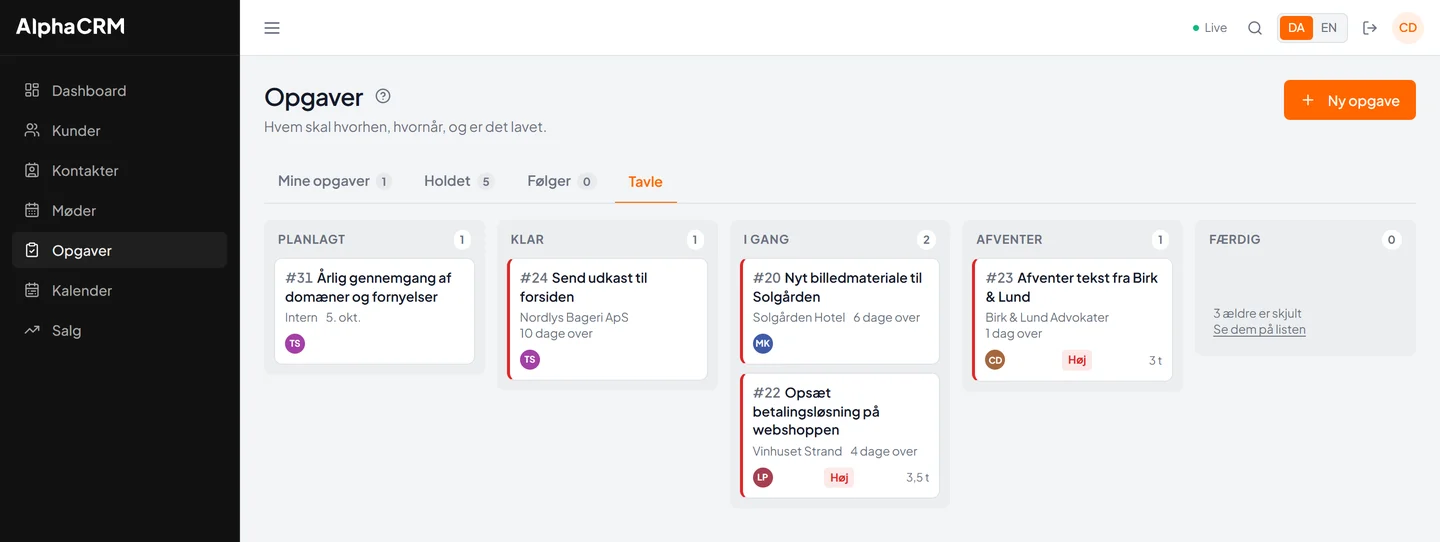
Task: Click the PLANLAGT column header
Action: 311,240
